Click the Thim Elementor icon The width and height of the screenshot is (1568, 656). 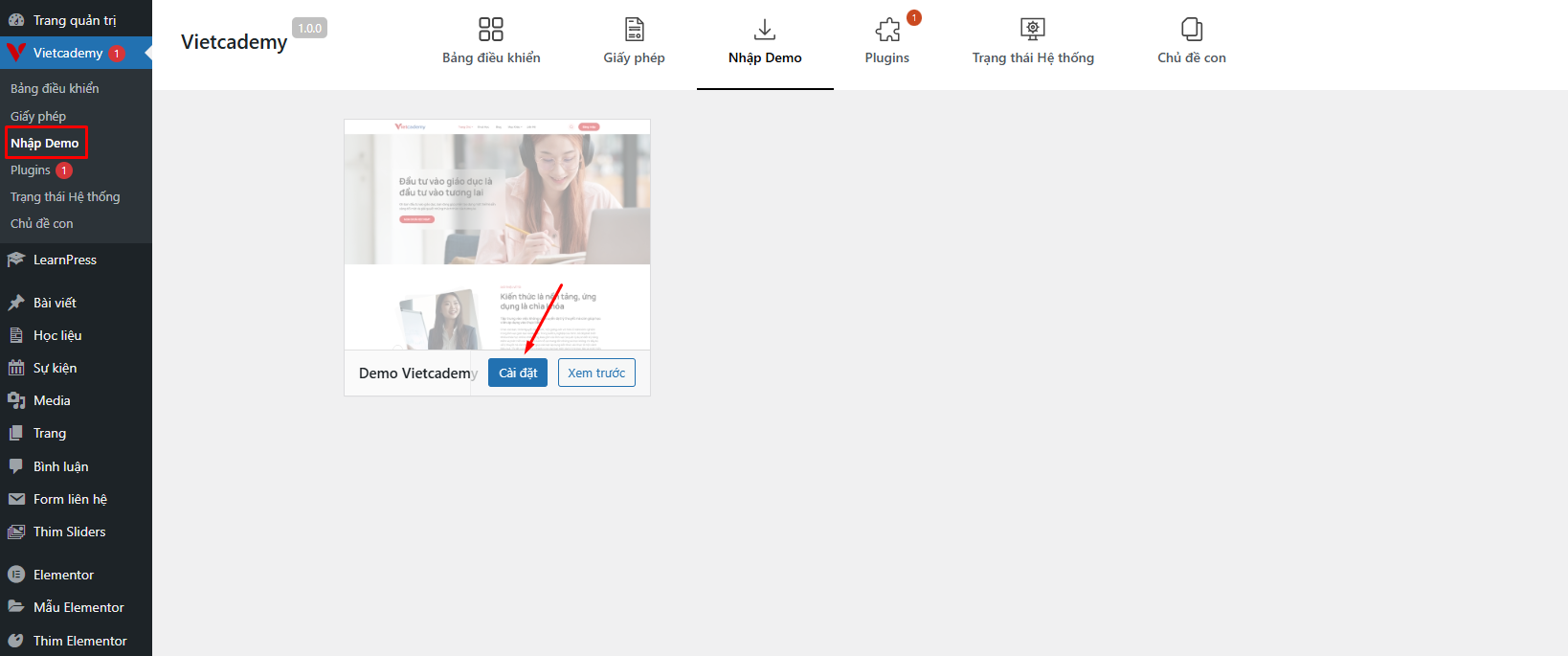tap(16, 641)
